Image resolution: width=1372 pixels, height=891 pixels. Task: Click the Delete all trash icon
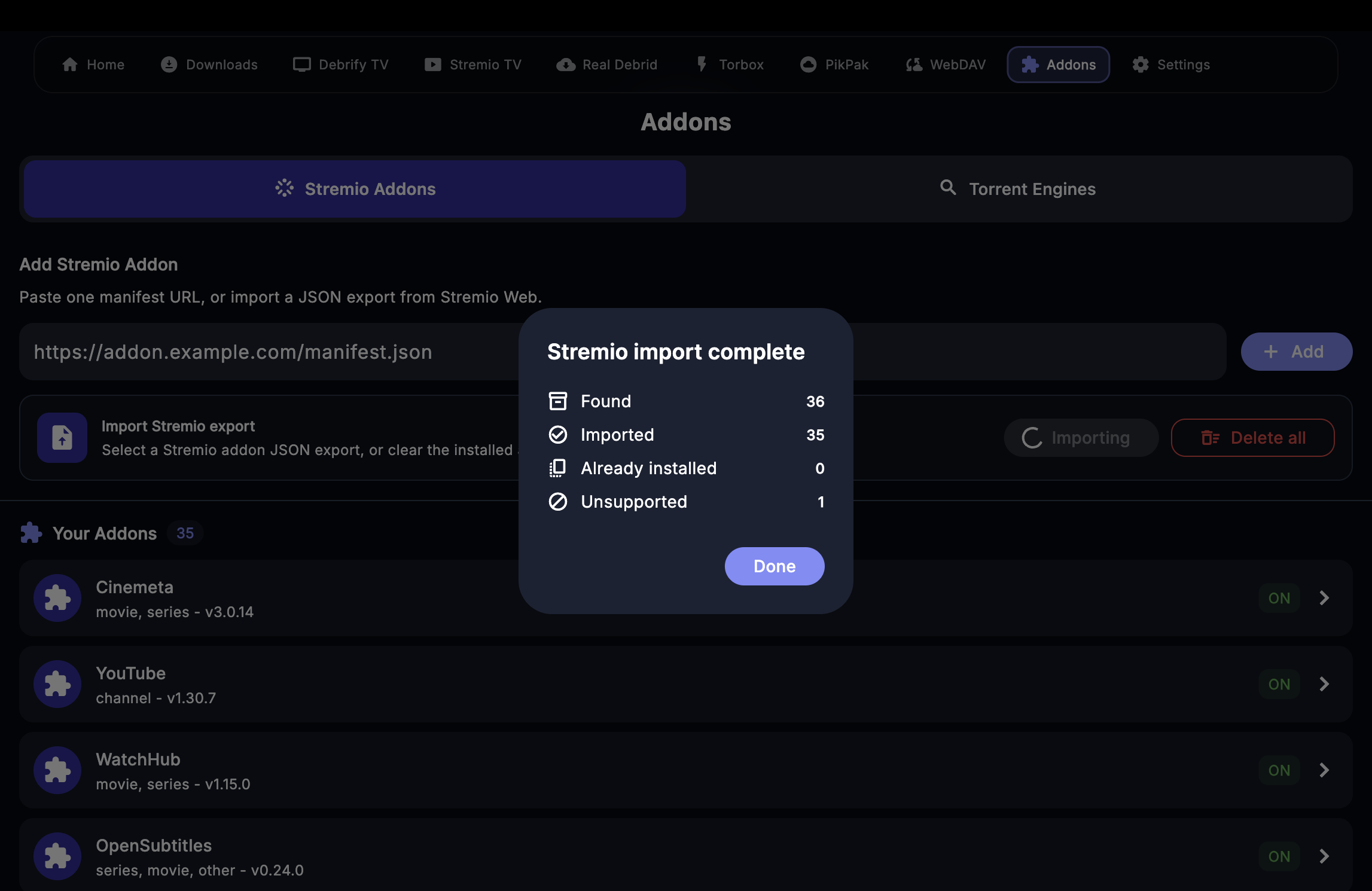click(1211, 438)
